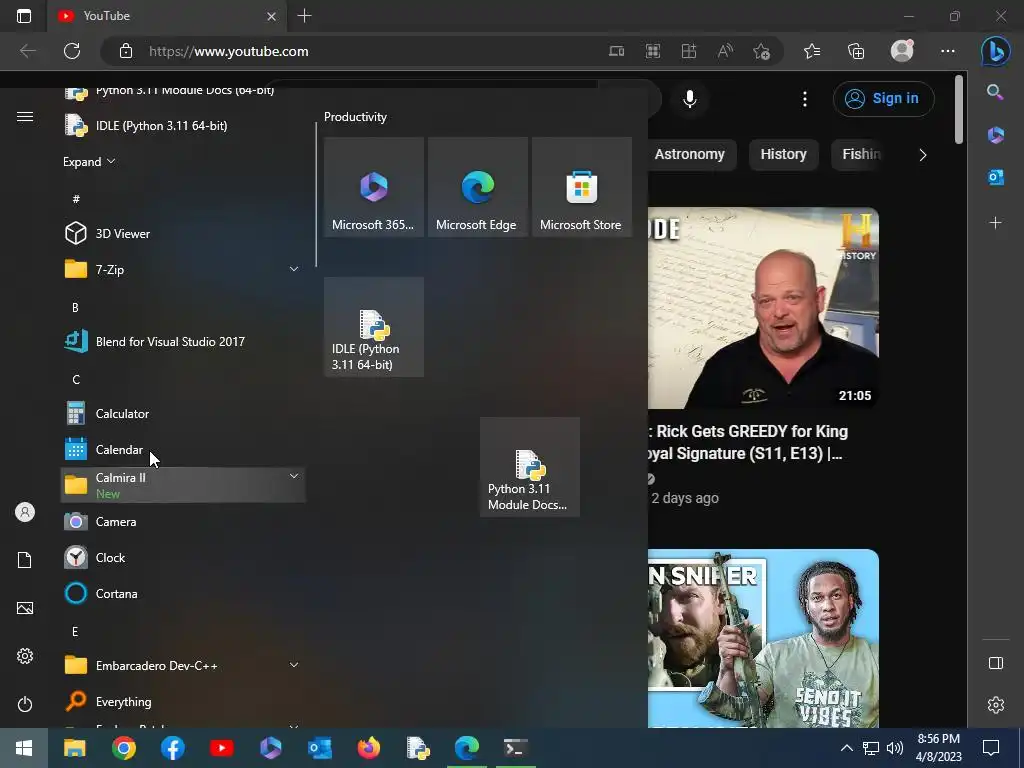Open Documents from the Start rail
This screenshot has width=1024, height=768.
(x=25, y=560)
